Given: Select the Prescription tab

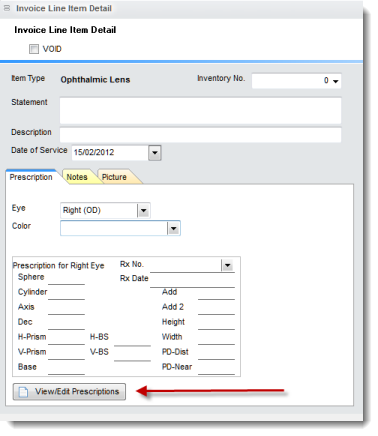Looking at the screenshot, I should [x=31, y=177].
